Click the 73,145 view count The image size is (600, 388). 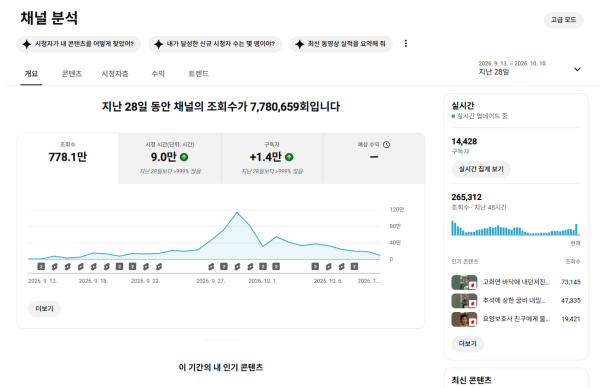click(x=571, y=282)
